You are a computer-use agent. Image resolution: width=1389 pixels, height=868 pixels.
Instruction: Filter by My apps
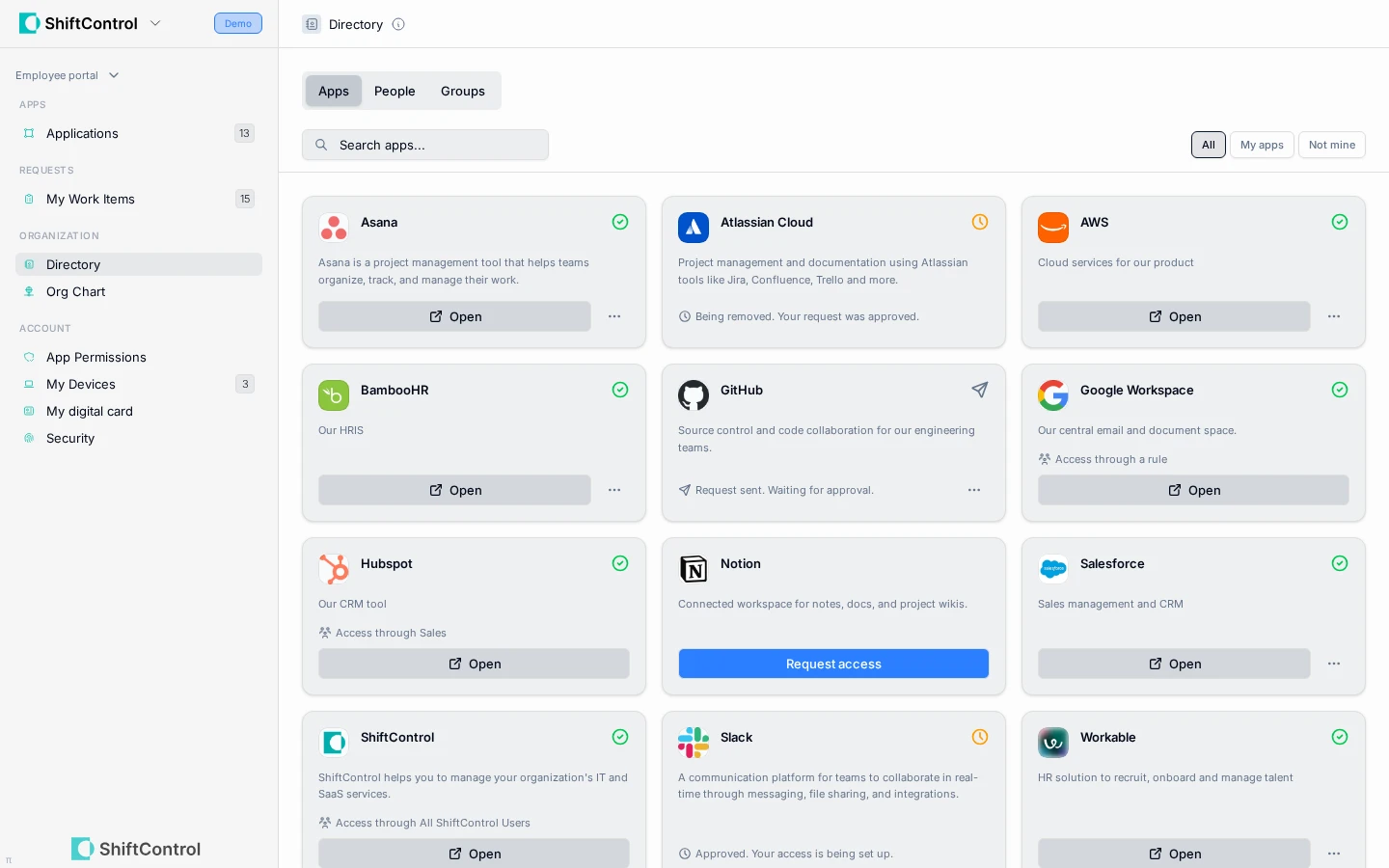pyautogui.click(x=1262, y=145)
